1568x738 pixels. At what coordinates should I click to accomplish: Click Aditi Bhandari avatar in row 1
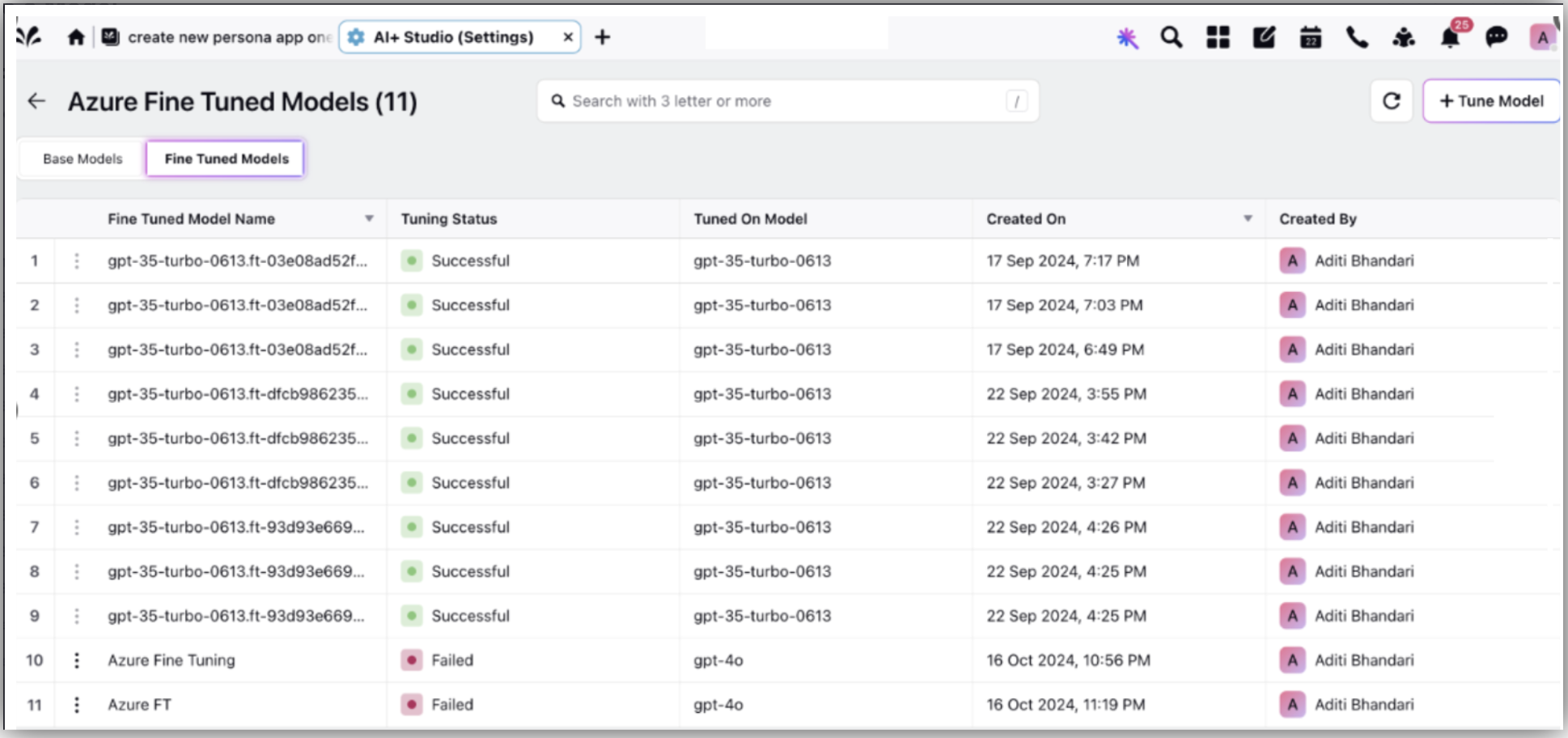[1292, 261]
